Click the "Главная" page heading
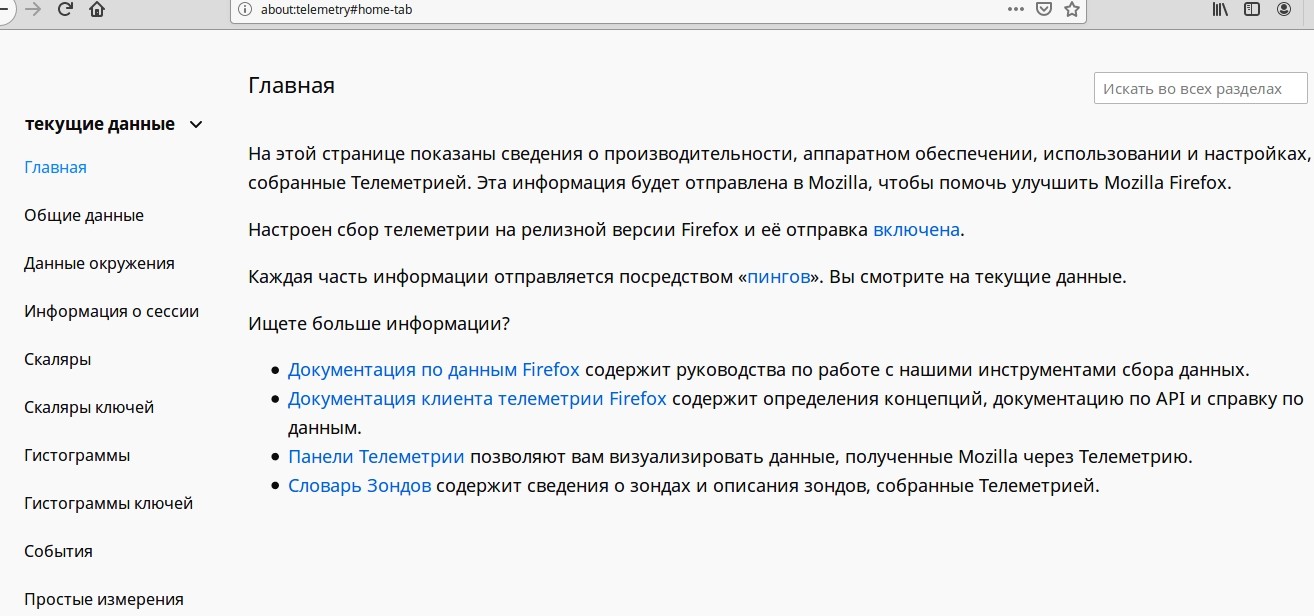The height and width of the screenshot is (616, 1314). (291, 85)
